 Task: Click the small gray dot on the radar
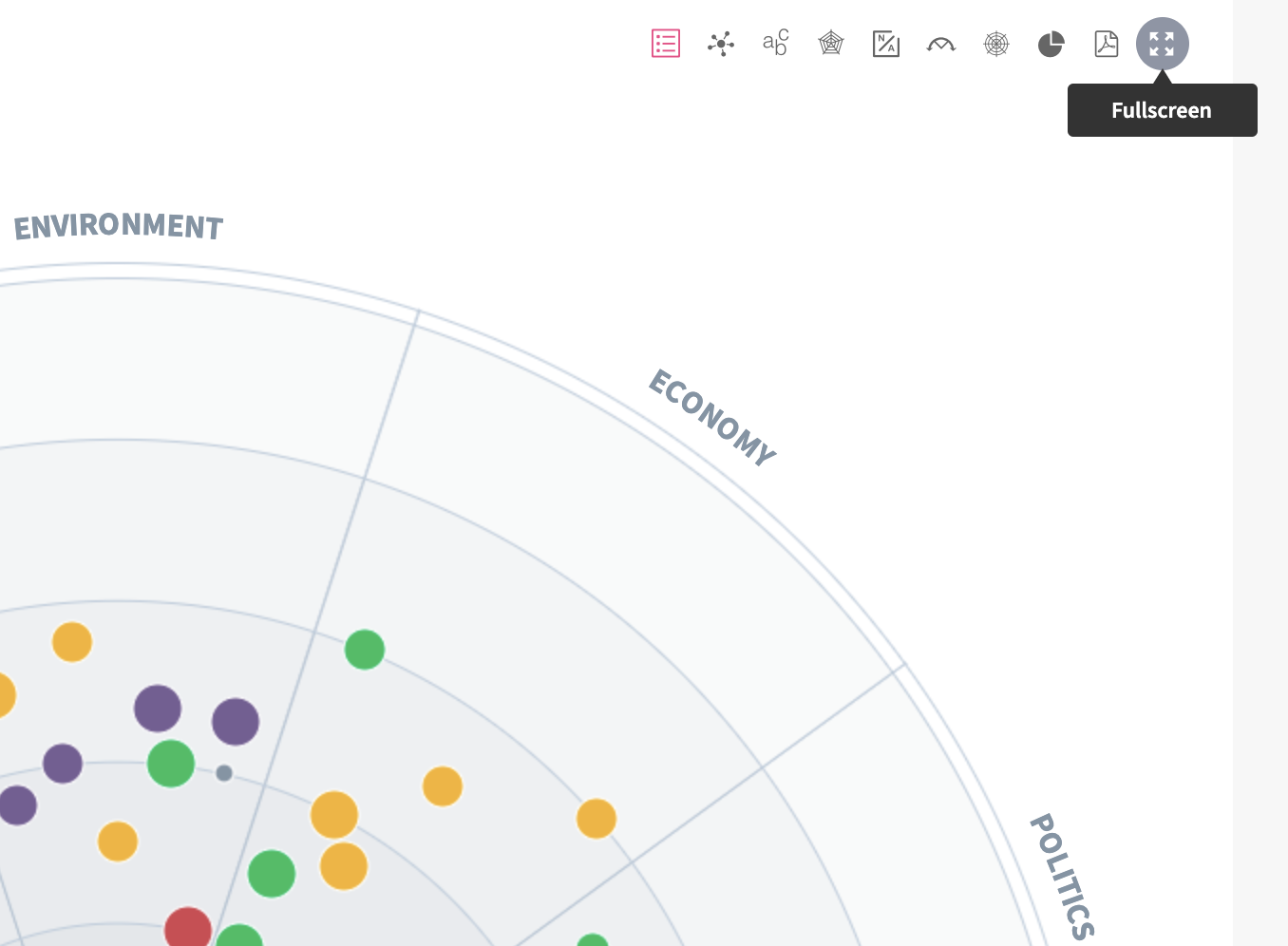pos(224,773)
